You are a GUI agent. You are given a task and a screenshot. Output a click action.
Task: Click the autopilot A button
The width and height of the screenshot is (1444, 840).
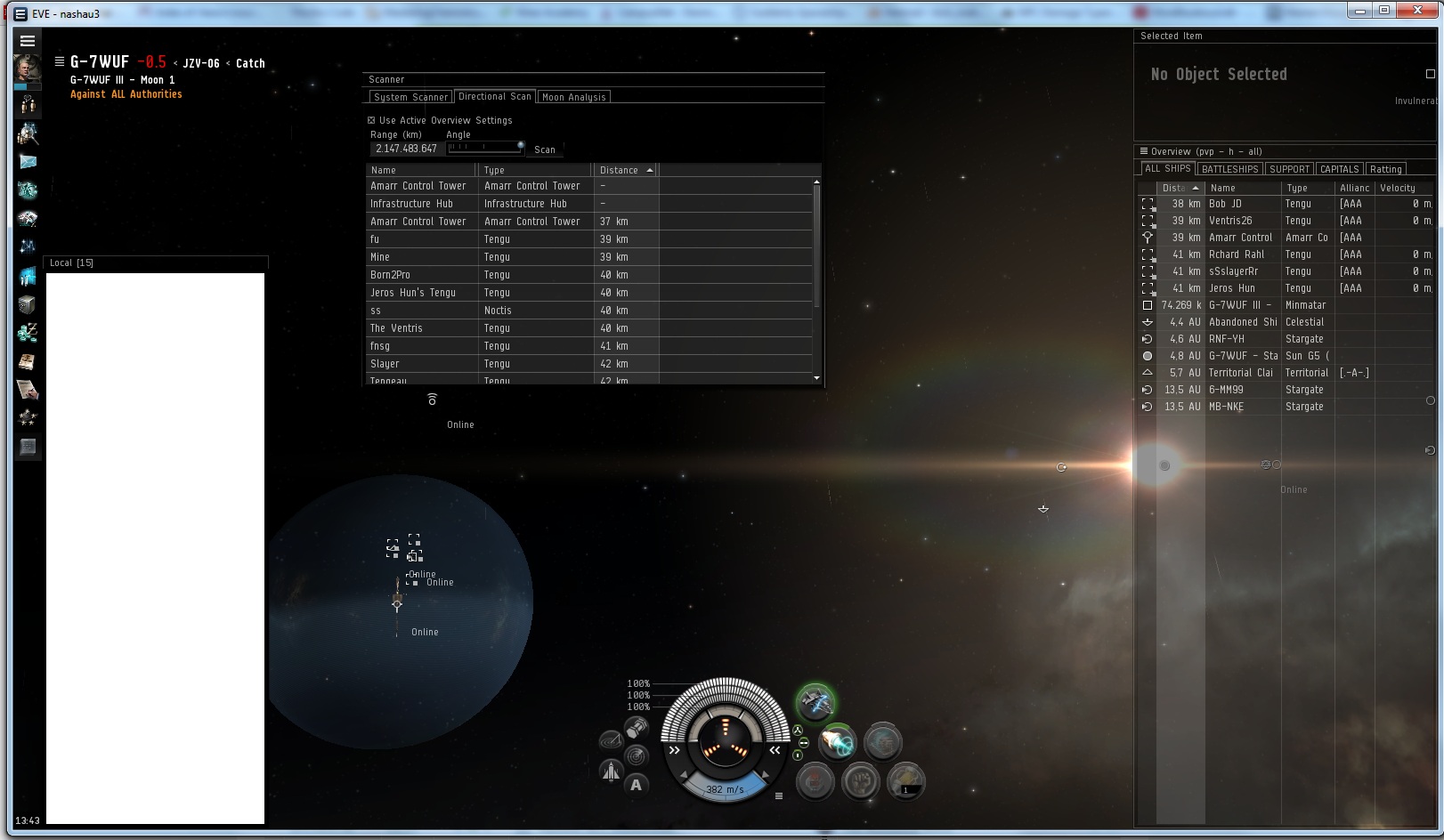(636, 785)
